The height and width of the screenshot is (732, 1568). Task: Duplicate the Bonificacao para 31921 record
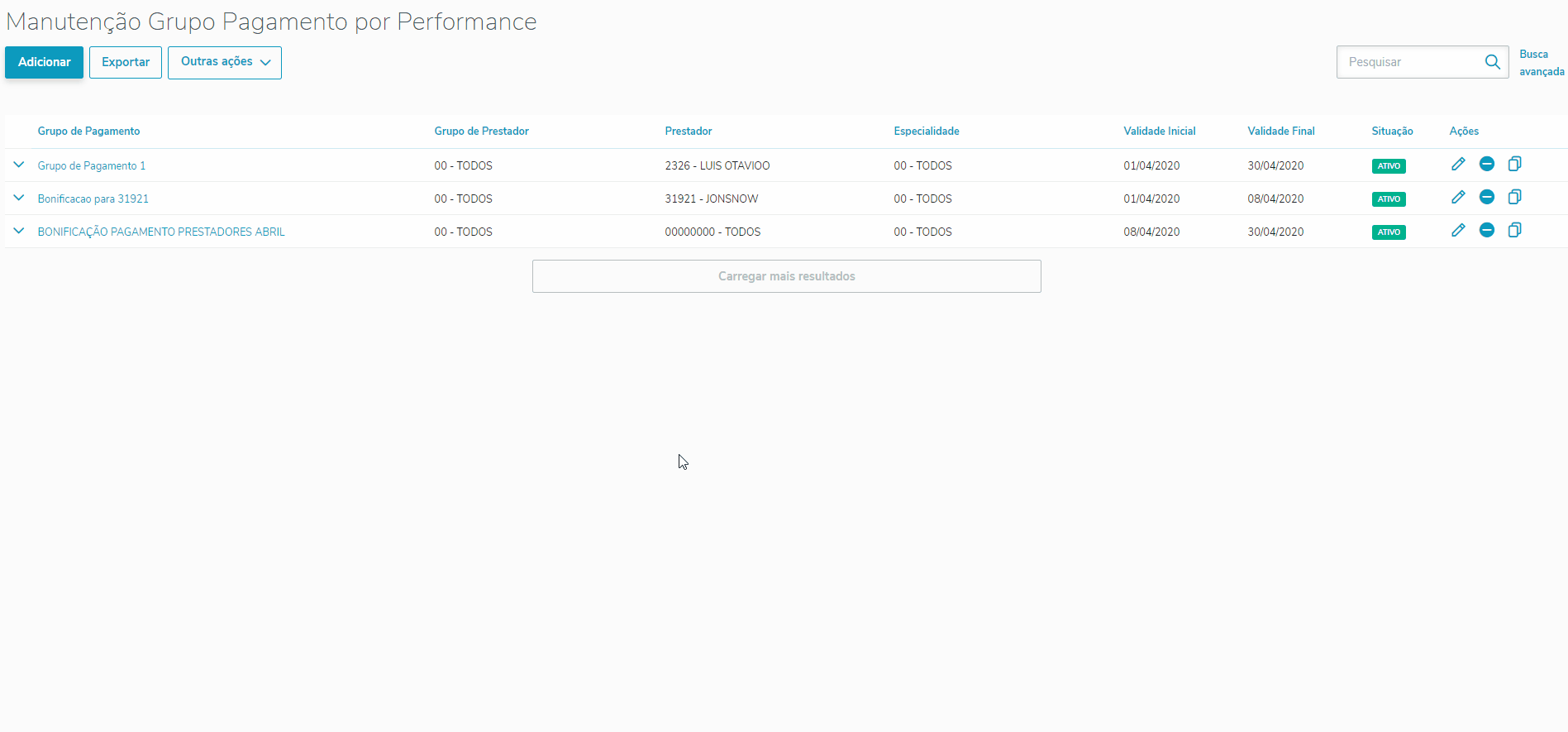coord(1514,198)
